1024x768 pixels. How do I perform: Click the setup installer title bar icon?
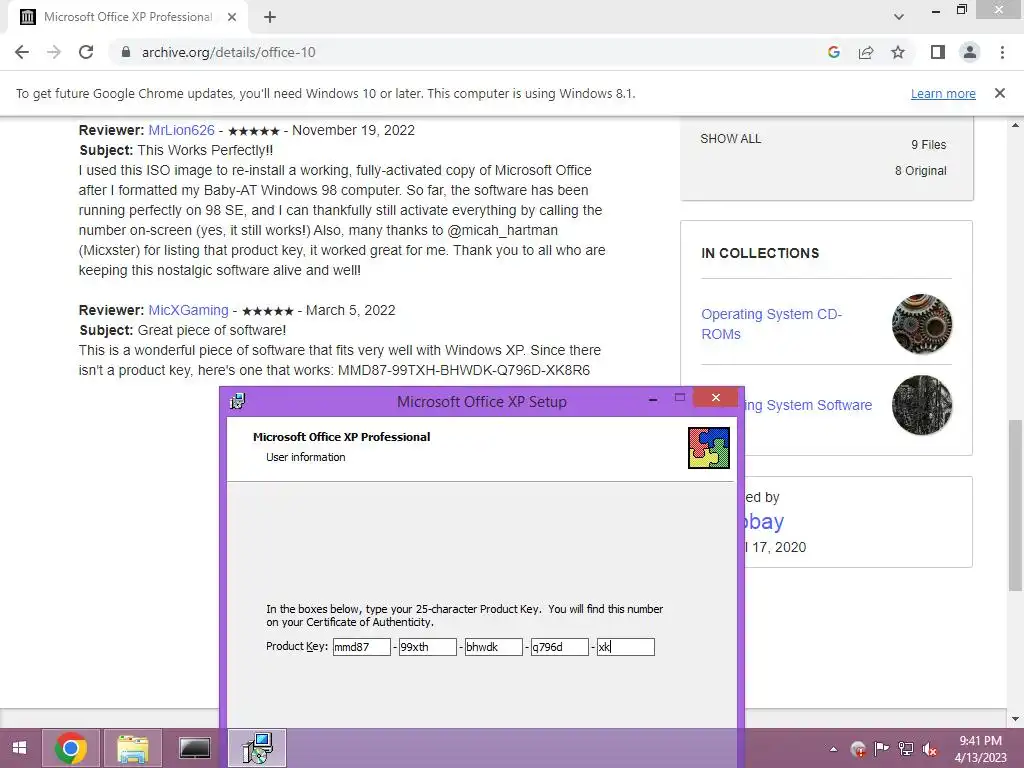pyautogui.click(x=238, y=401)
